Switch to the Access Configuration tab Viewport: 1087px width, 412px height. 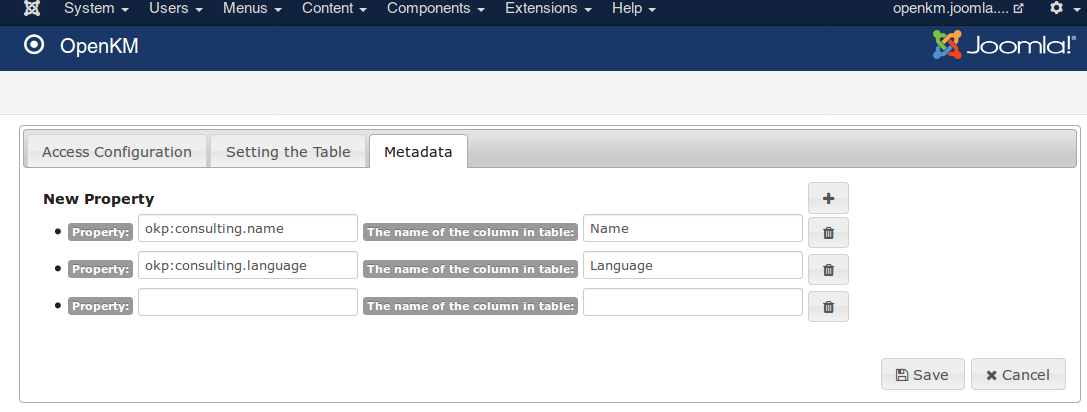coord(116,151)
